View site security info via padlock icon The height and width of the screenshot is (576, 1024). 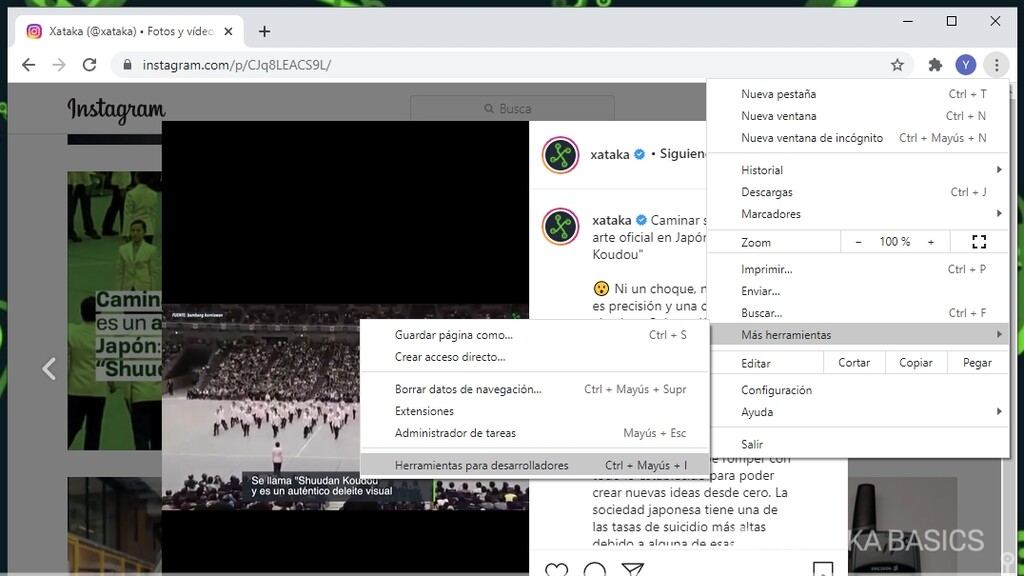(127, 65)
